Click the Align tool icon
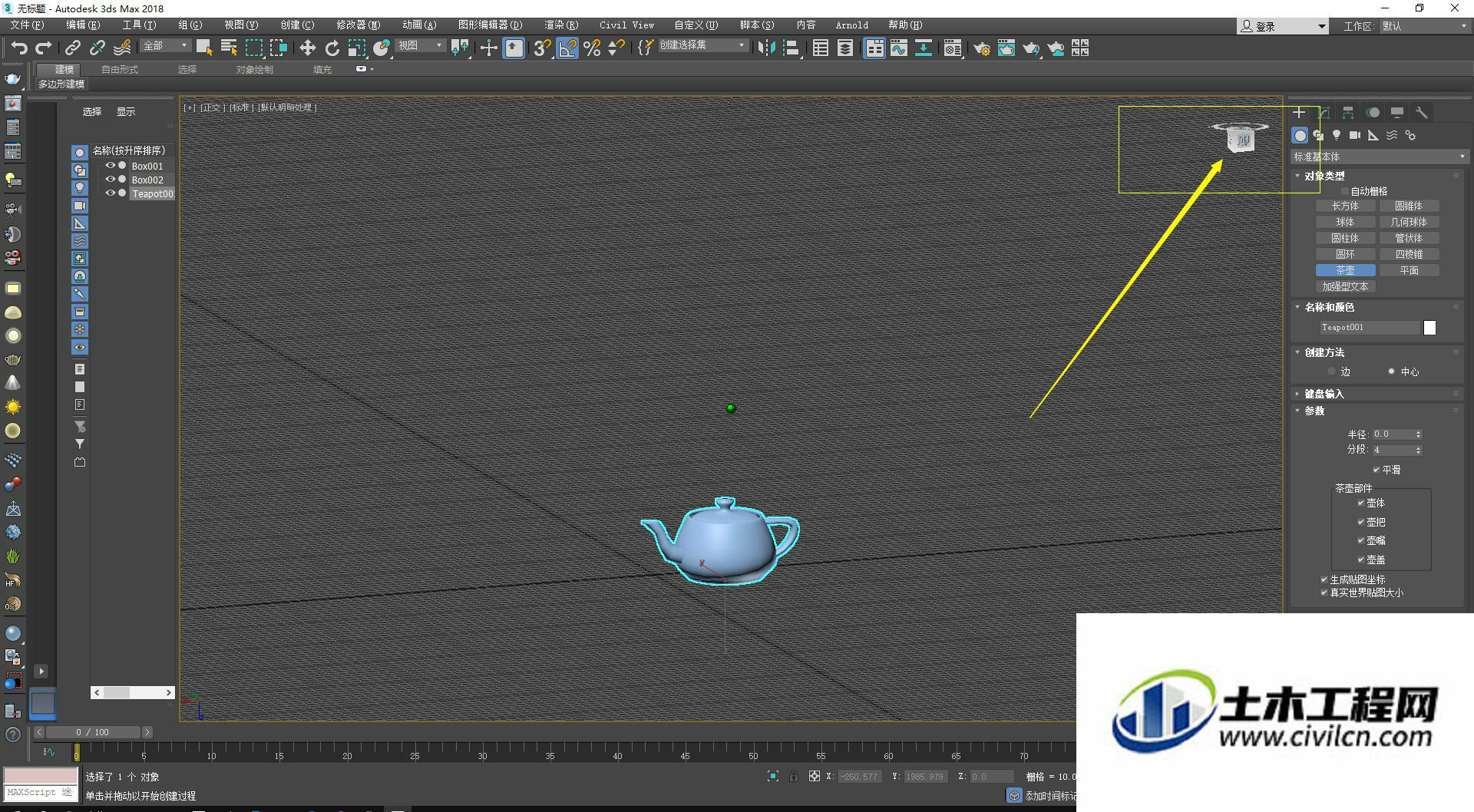This screenshot has height=812, width=1474. (791, 48)
